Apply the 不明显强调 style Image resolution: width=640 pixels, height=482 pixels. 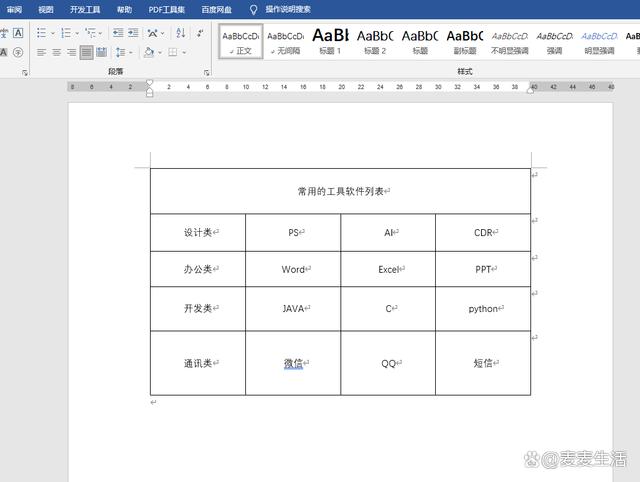pyautogui.click(x=510, y=42)
